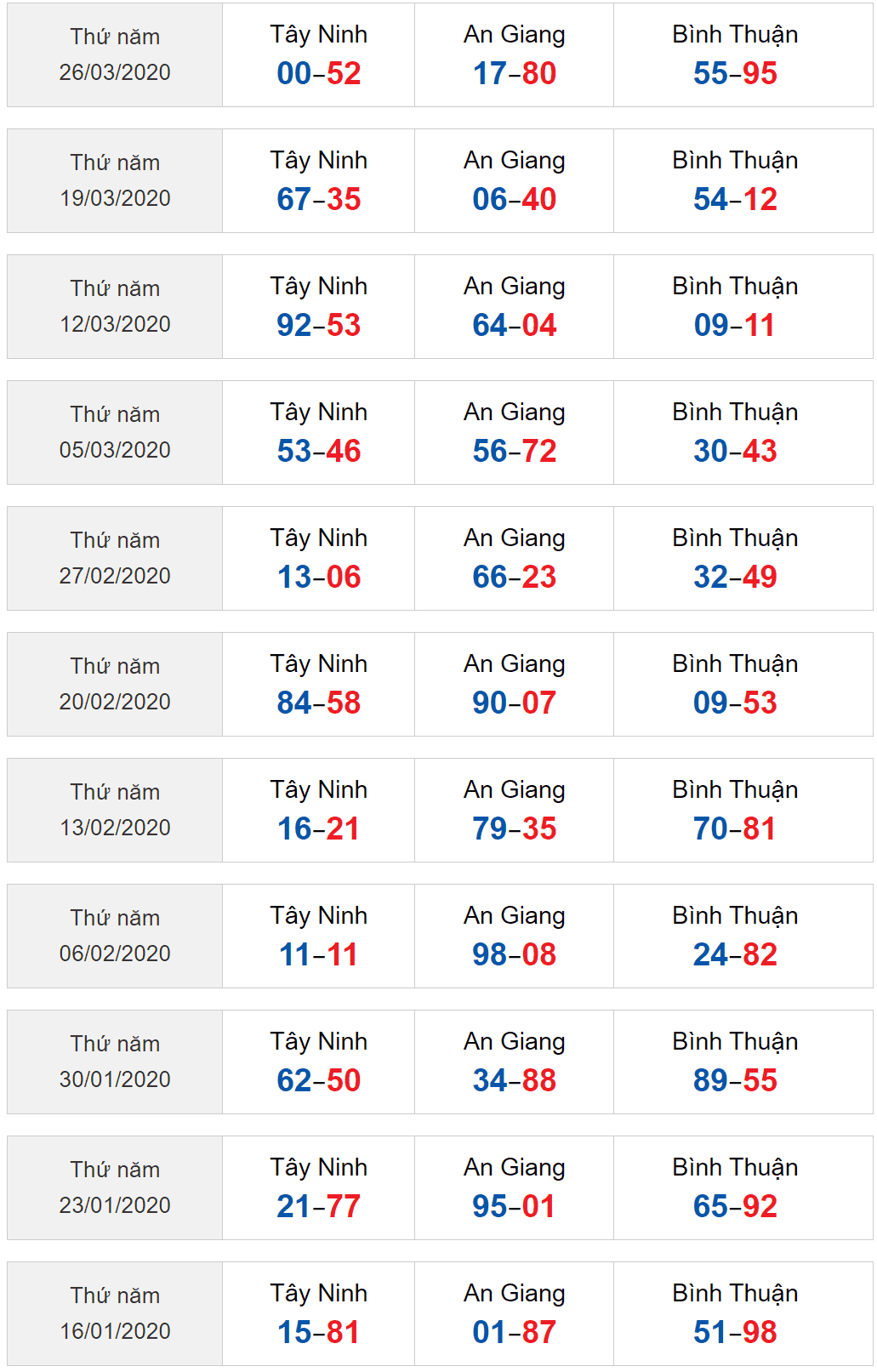Select Bình Thuận result 24-82
The width and height of the screenshot is (877, 1372).
735,954
